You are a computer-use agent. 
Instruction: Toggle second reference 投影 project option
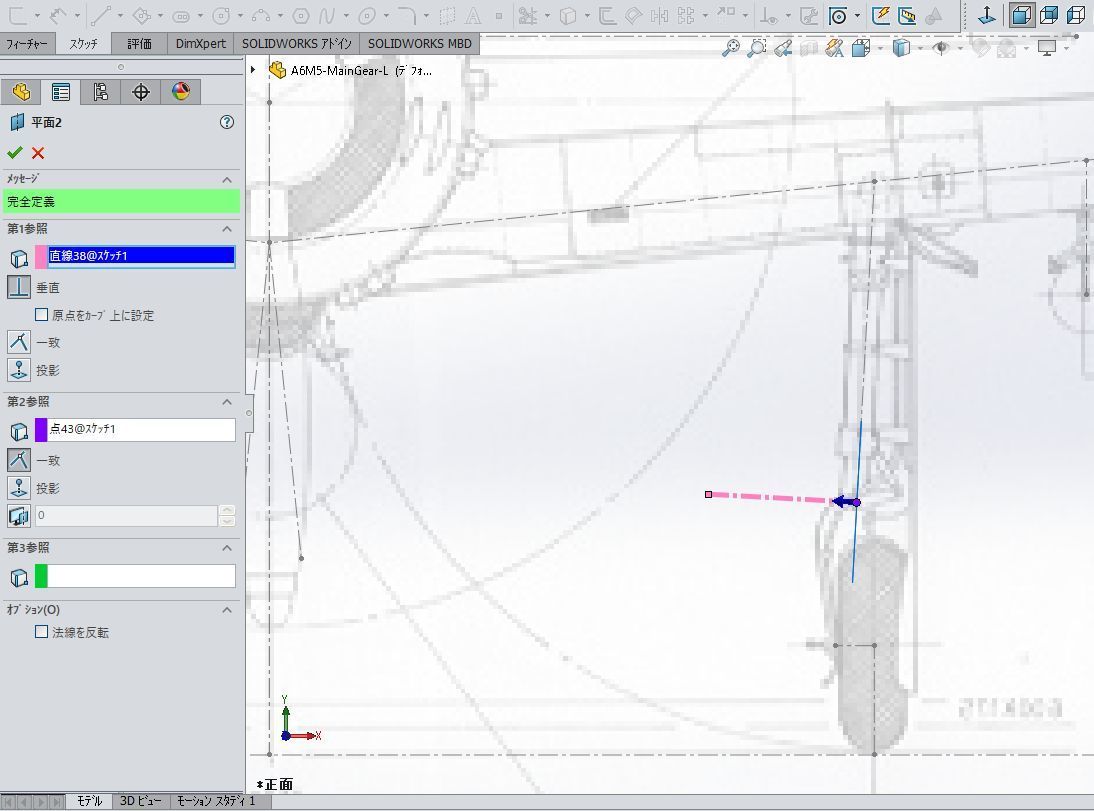pos(19,488)
